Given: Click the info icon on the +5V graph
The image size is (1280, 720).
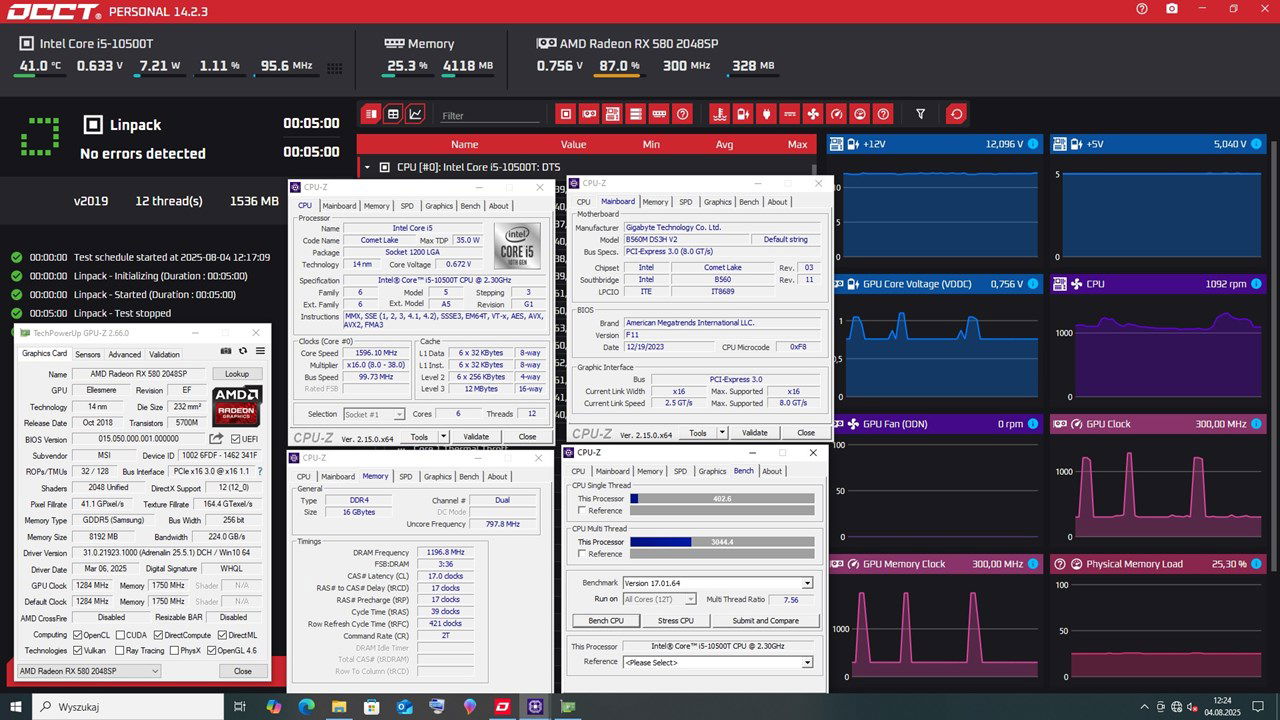Looking at the screenshot, I should pyautogui.click(x=1256, y=144).
